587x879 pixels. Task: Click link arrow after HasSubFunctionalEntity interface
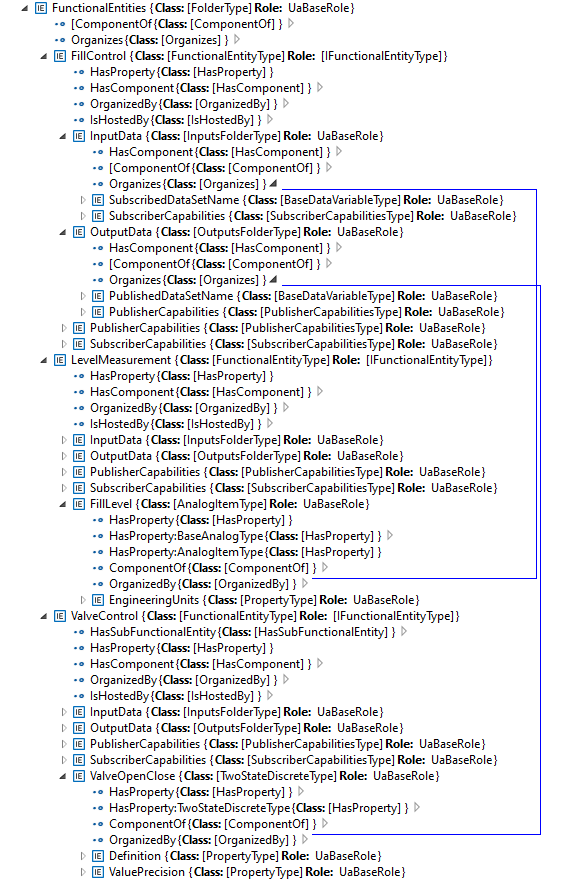click(404, 631)
